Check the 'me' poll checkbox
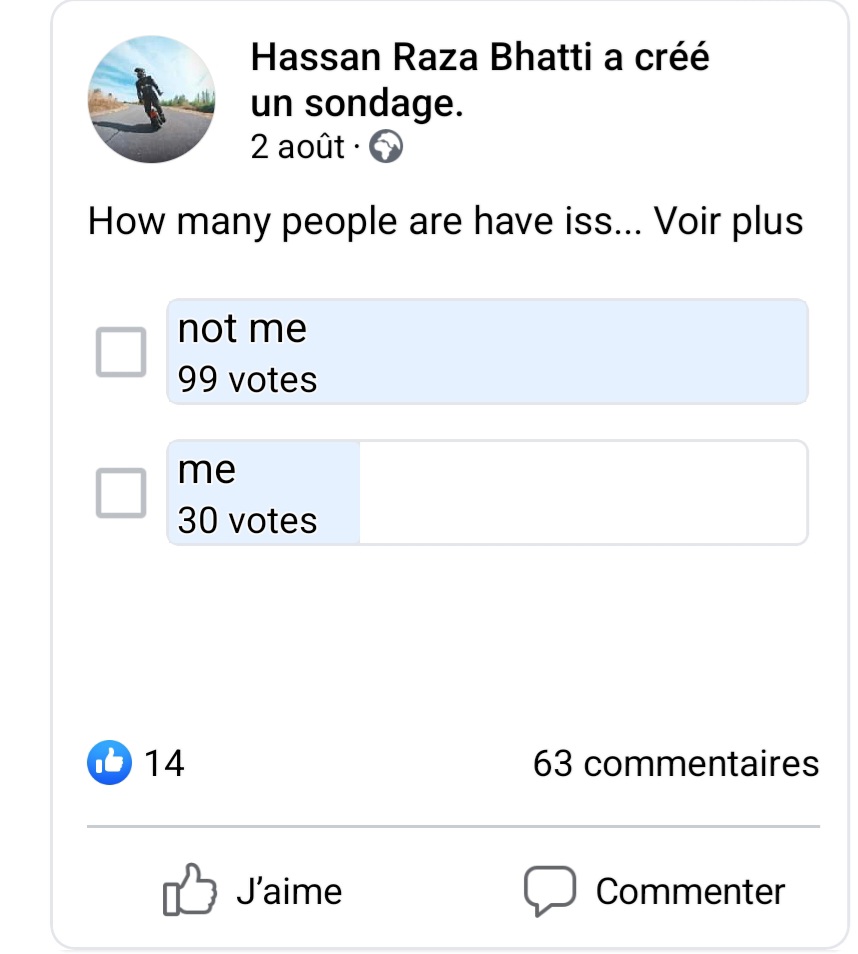 coord(121,493)
